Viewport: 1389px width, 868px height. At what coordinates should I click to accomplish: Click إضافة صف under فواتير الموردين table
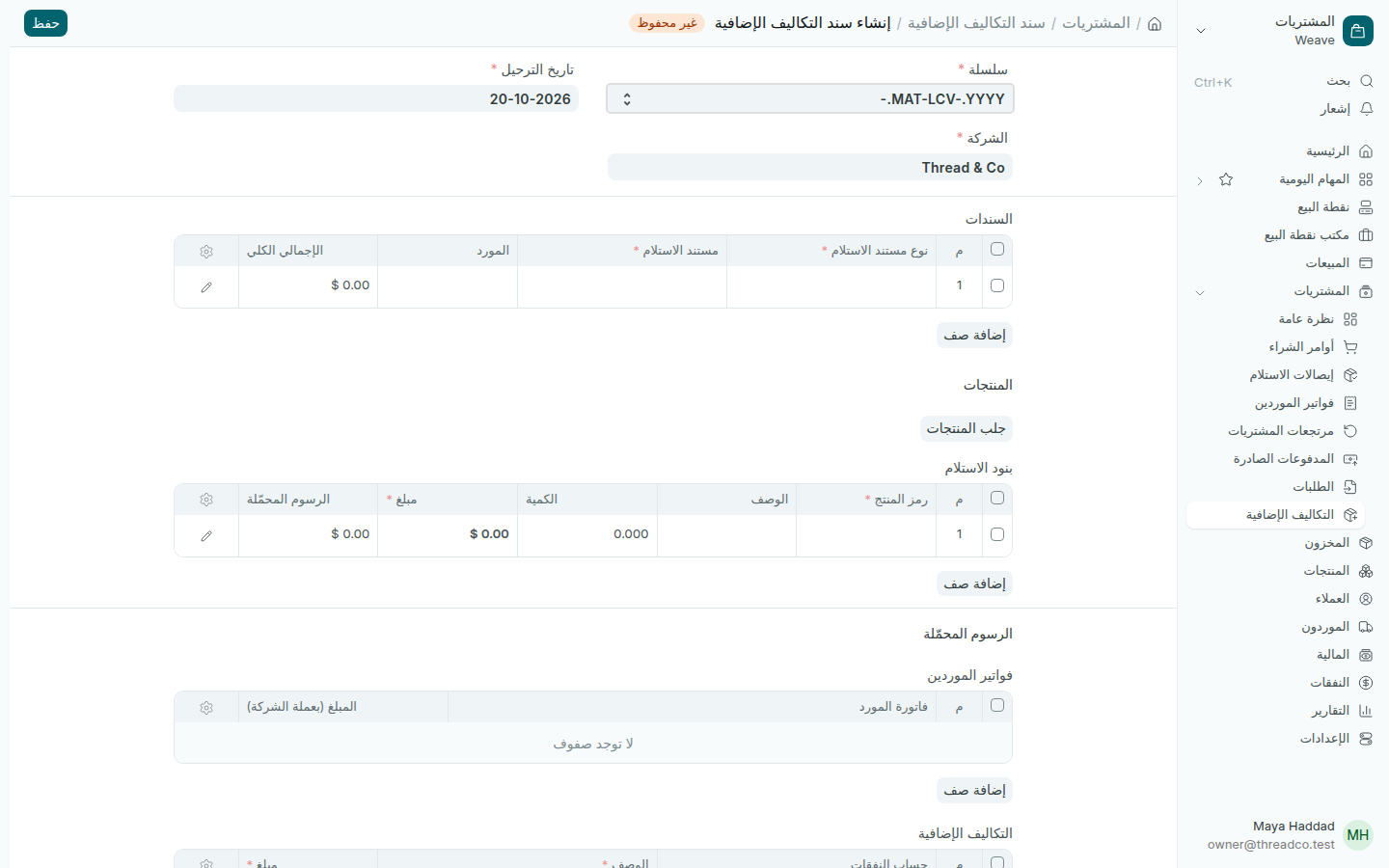point(975,791)
